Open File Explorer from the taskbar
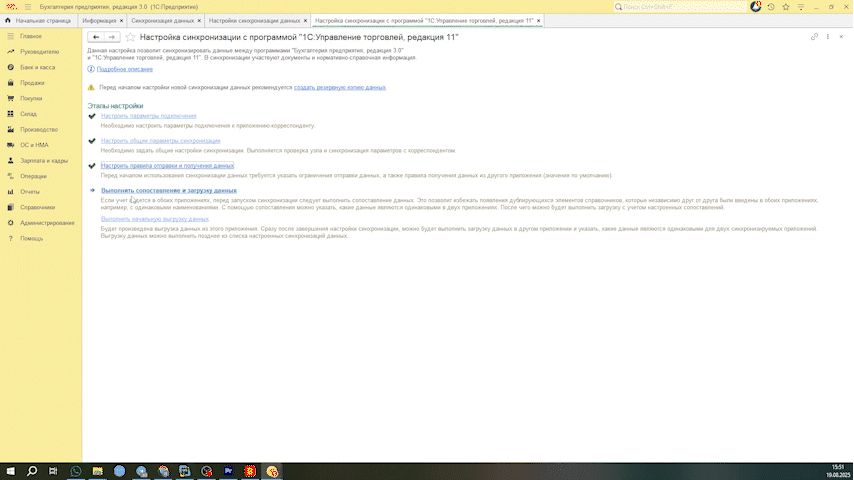 pos(97,471)
